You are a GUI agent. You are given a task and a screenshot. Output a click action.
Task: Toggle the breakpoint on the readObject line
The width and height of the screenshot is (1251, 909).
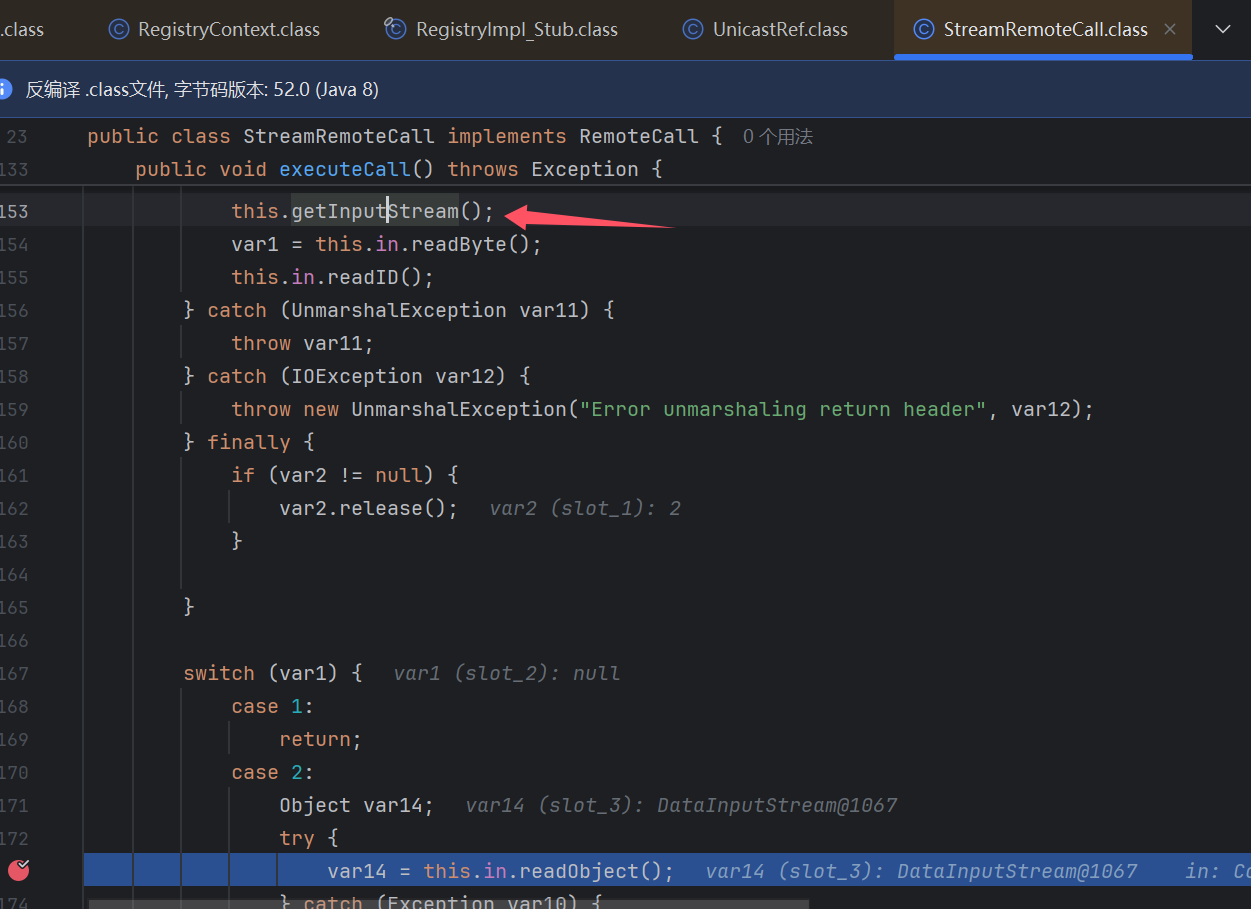click(x=18, y=870)
